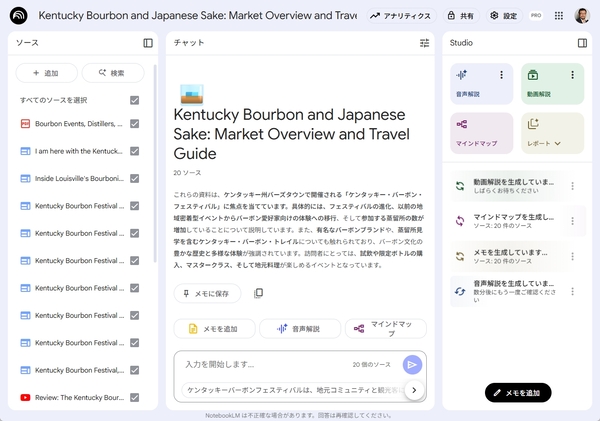Collapse the sources panel with sidebar icon
The height and width of the screenshot is (421, 600).
coord(148,43)
